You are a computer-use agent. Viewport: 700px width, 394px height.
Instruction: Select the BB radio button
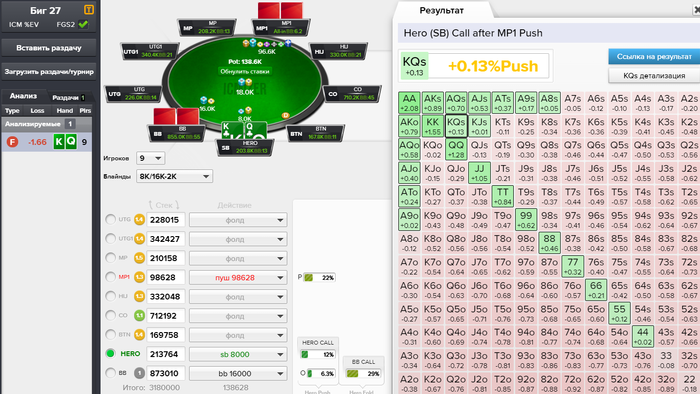click(x=110, y=373)
